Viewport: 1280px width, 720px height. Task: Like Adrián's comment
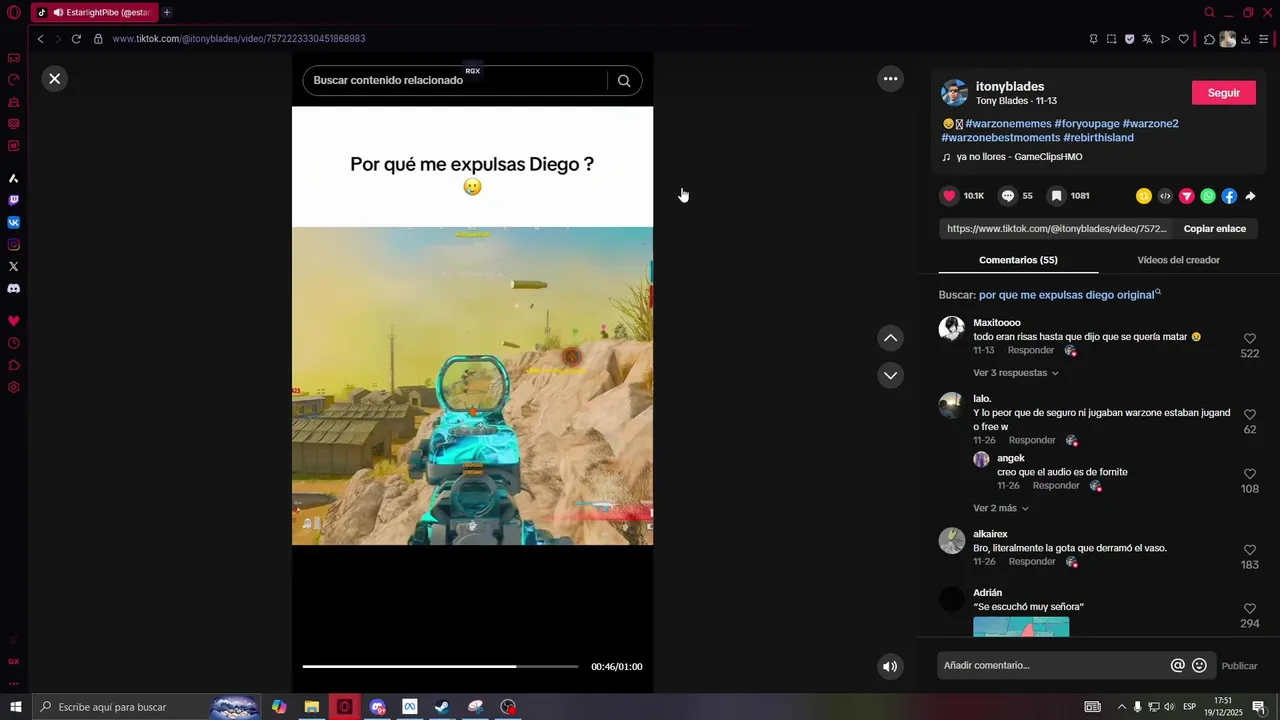[1249, 608]
